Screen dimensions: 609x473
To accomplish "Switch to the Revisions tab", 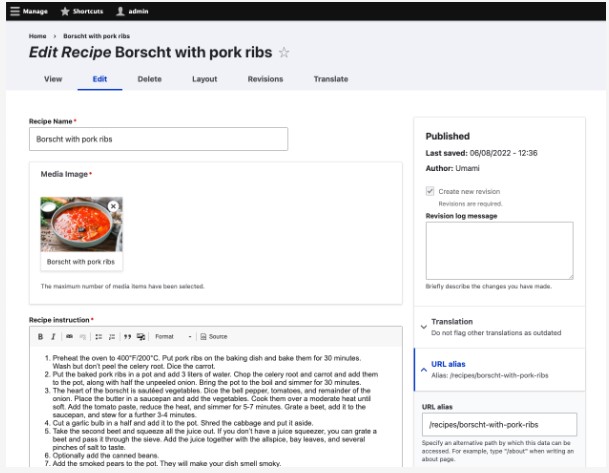I will 264,77.
